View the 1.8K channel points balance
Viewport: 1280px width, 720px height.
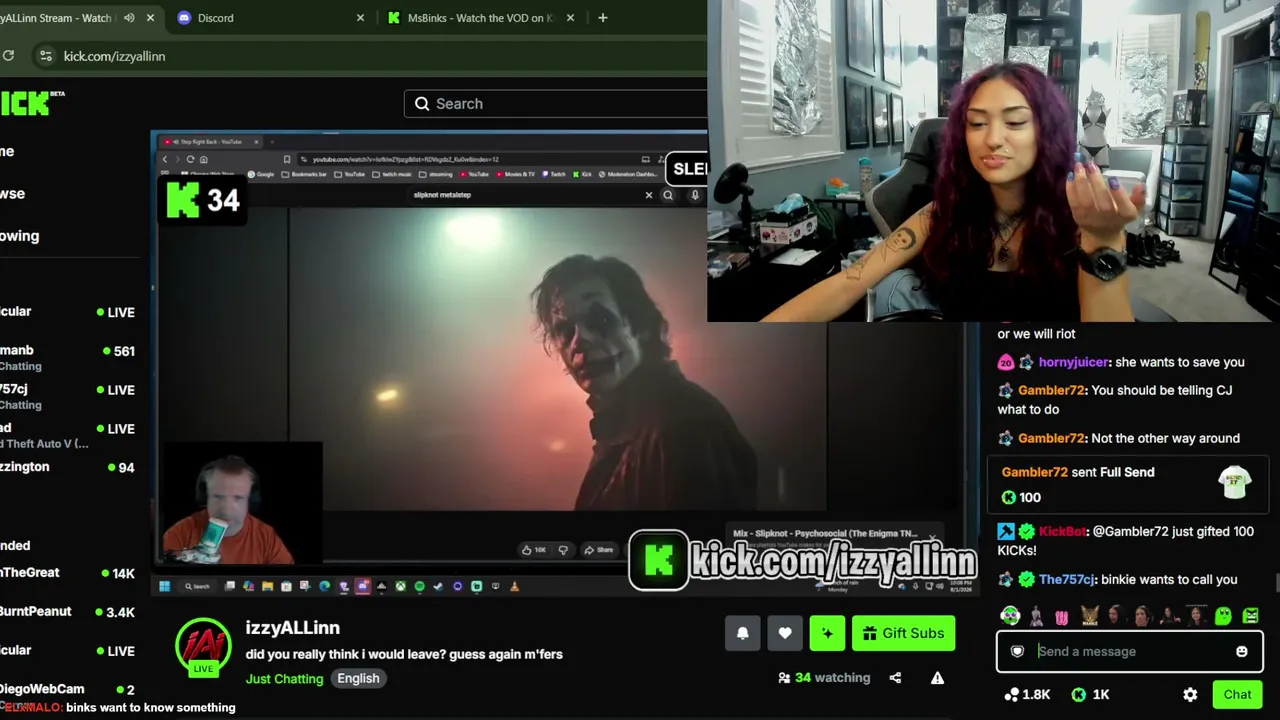tap(1028, 695)
